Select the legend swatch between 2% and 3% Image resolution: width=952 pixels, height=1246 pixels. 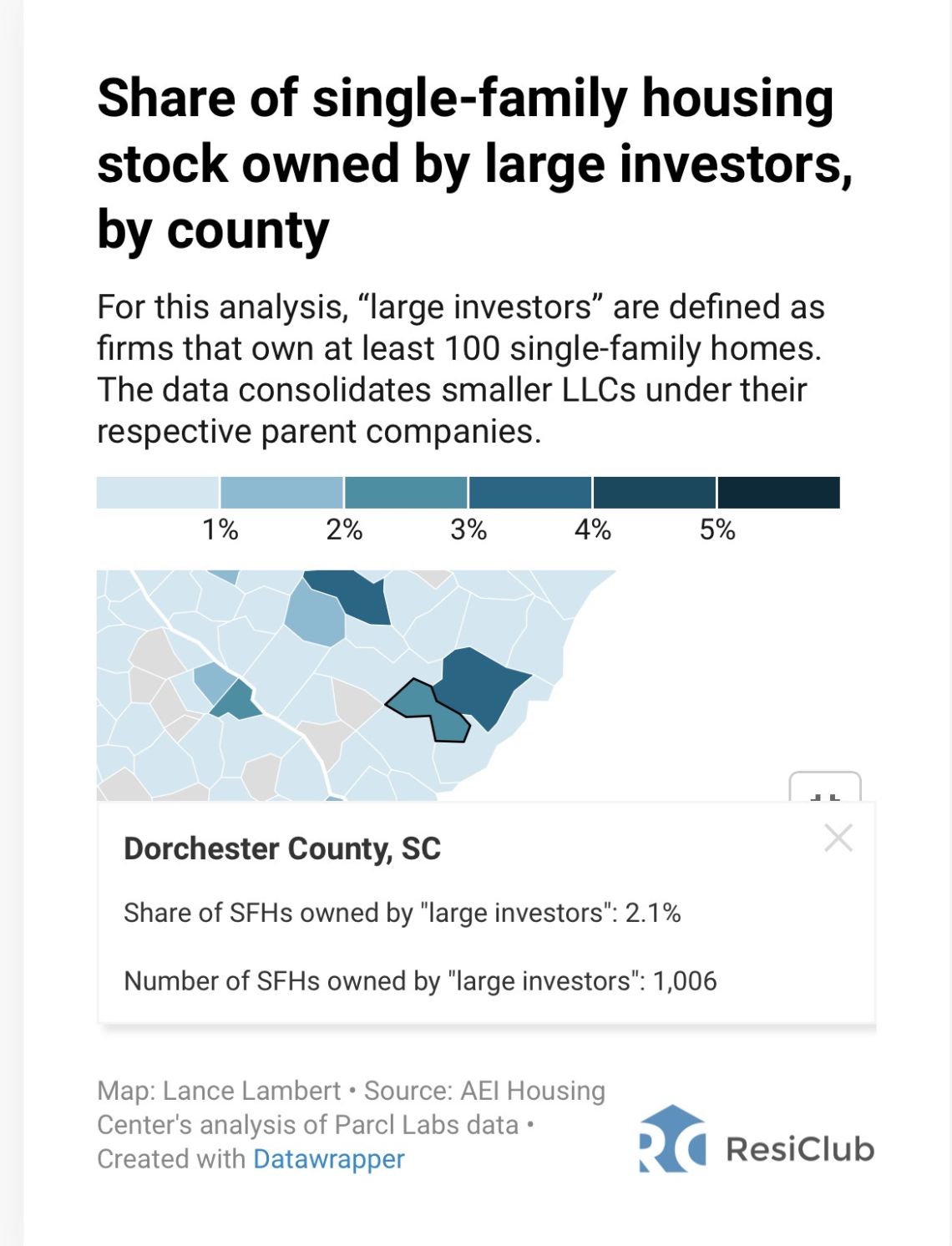click(x=406, y=493)
